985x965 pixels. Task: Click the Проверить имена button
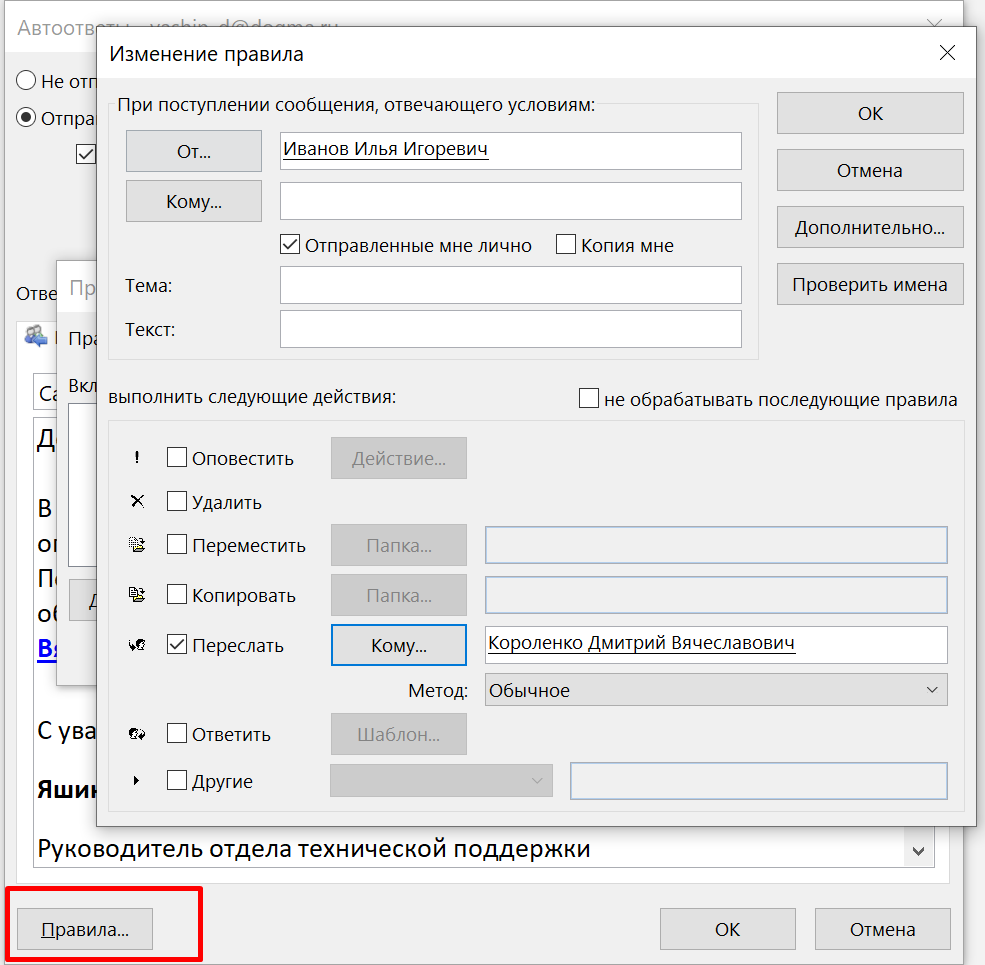point(869,284)
